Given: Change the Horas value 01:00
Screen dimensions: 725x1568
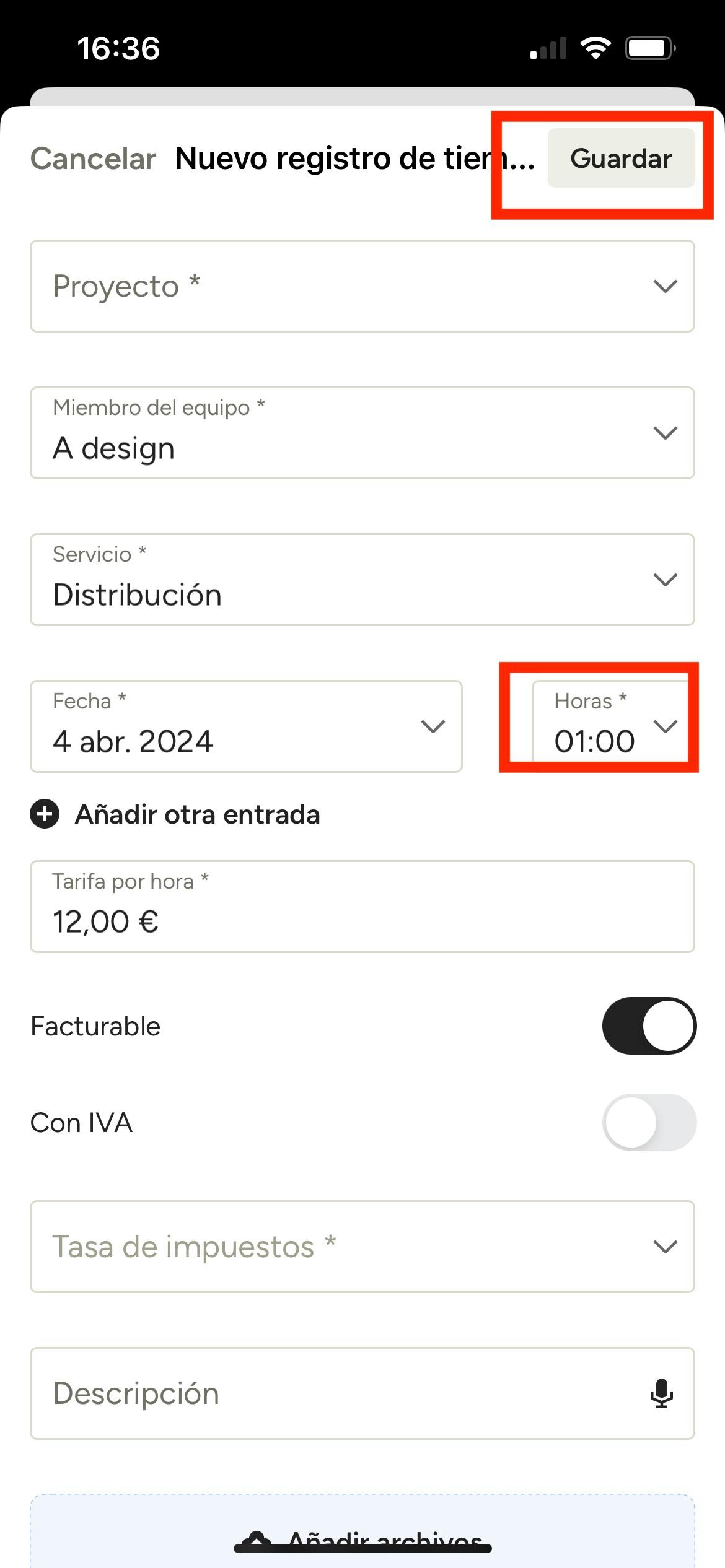Looking at the screenshot, I should [x=610, y=726].
